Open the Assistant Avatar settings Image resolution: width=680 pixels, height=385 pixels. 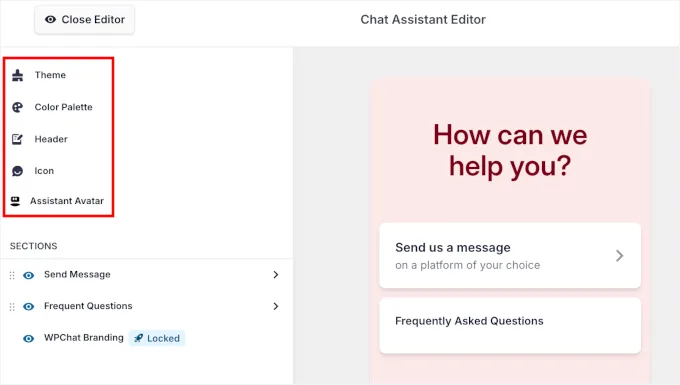(59, 201)
